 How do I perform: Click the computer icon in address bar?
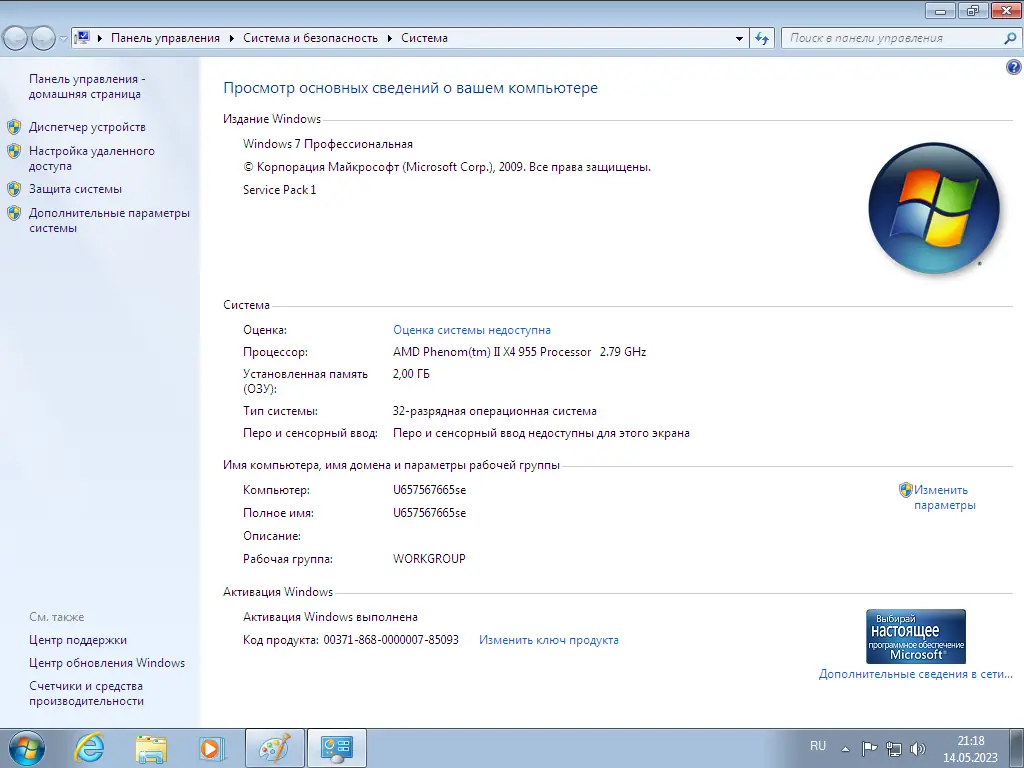point(82,38)
